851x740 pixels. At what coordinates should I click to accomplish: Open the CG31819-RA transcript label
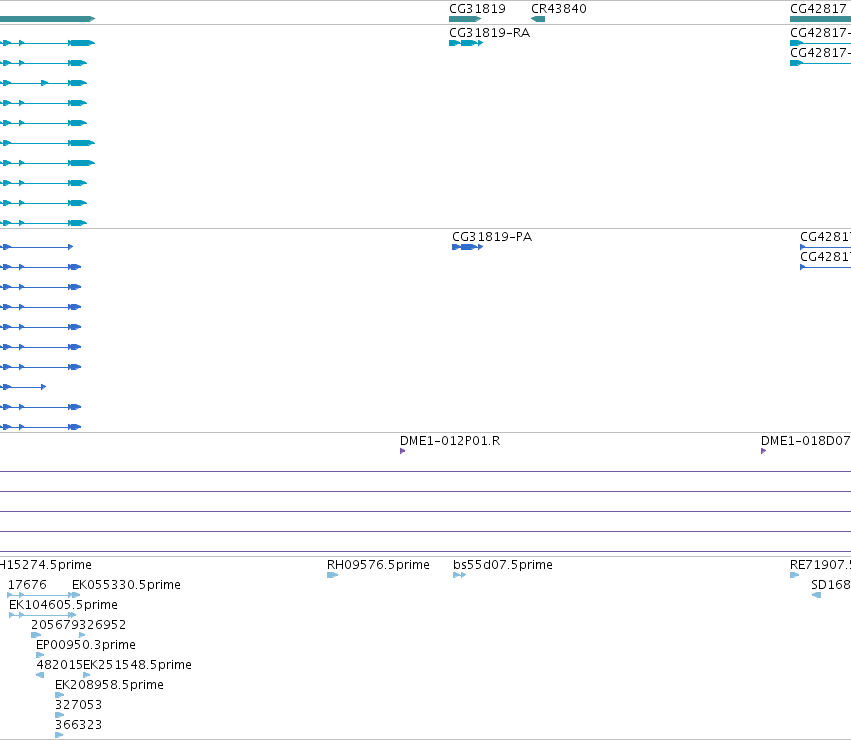pyautogui.click(x=490, y=33)
